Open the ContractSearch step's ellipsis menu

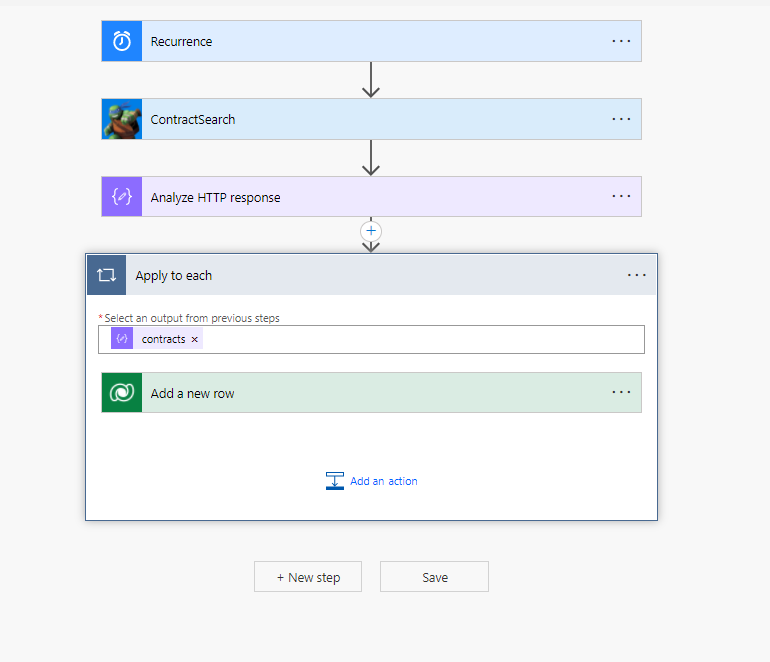[621, 119]
